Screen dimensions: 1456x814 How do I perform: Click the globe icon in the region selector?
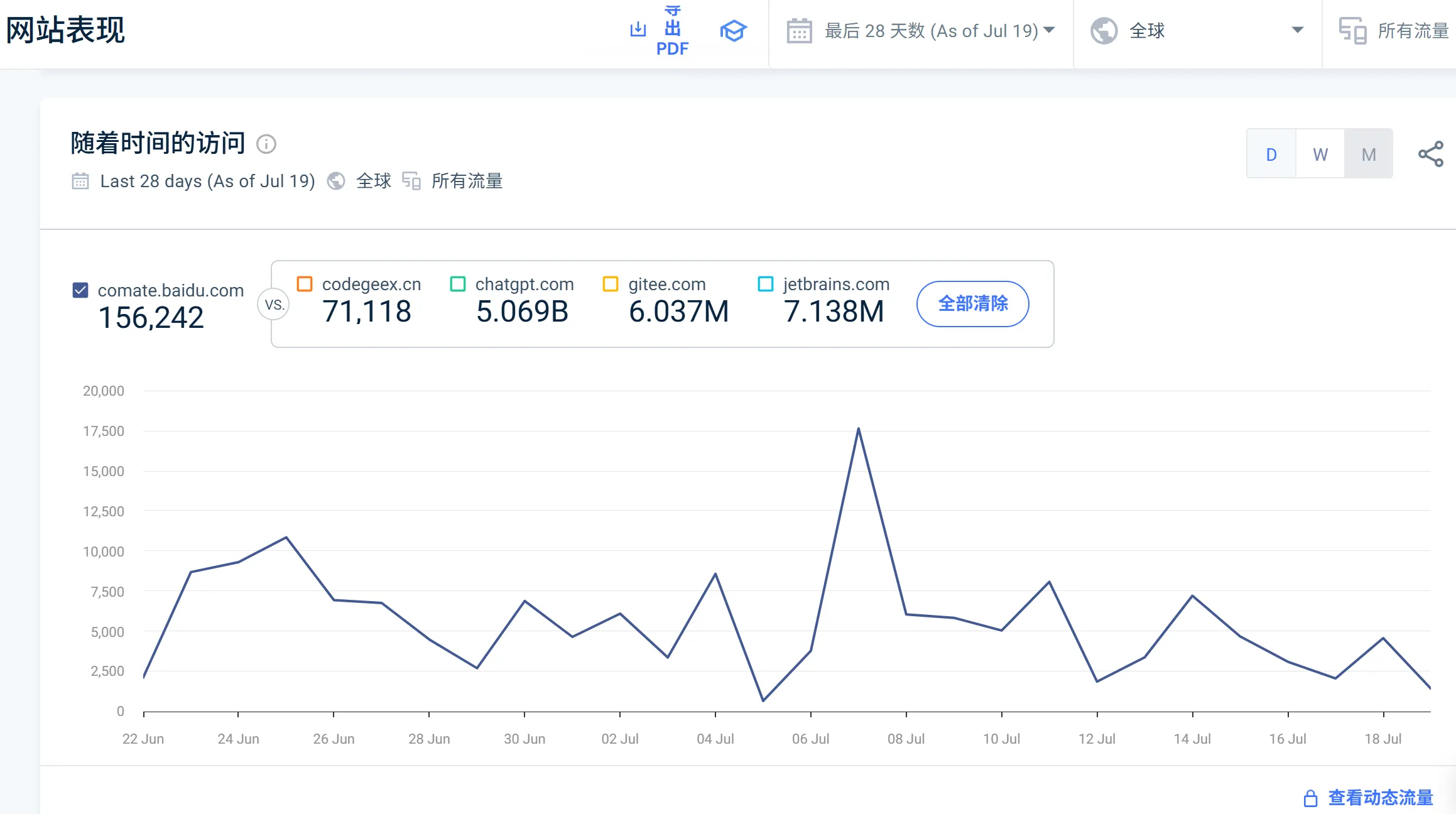(x=1104, y=31)
